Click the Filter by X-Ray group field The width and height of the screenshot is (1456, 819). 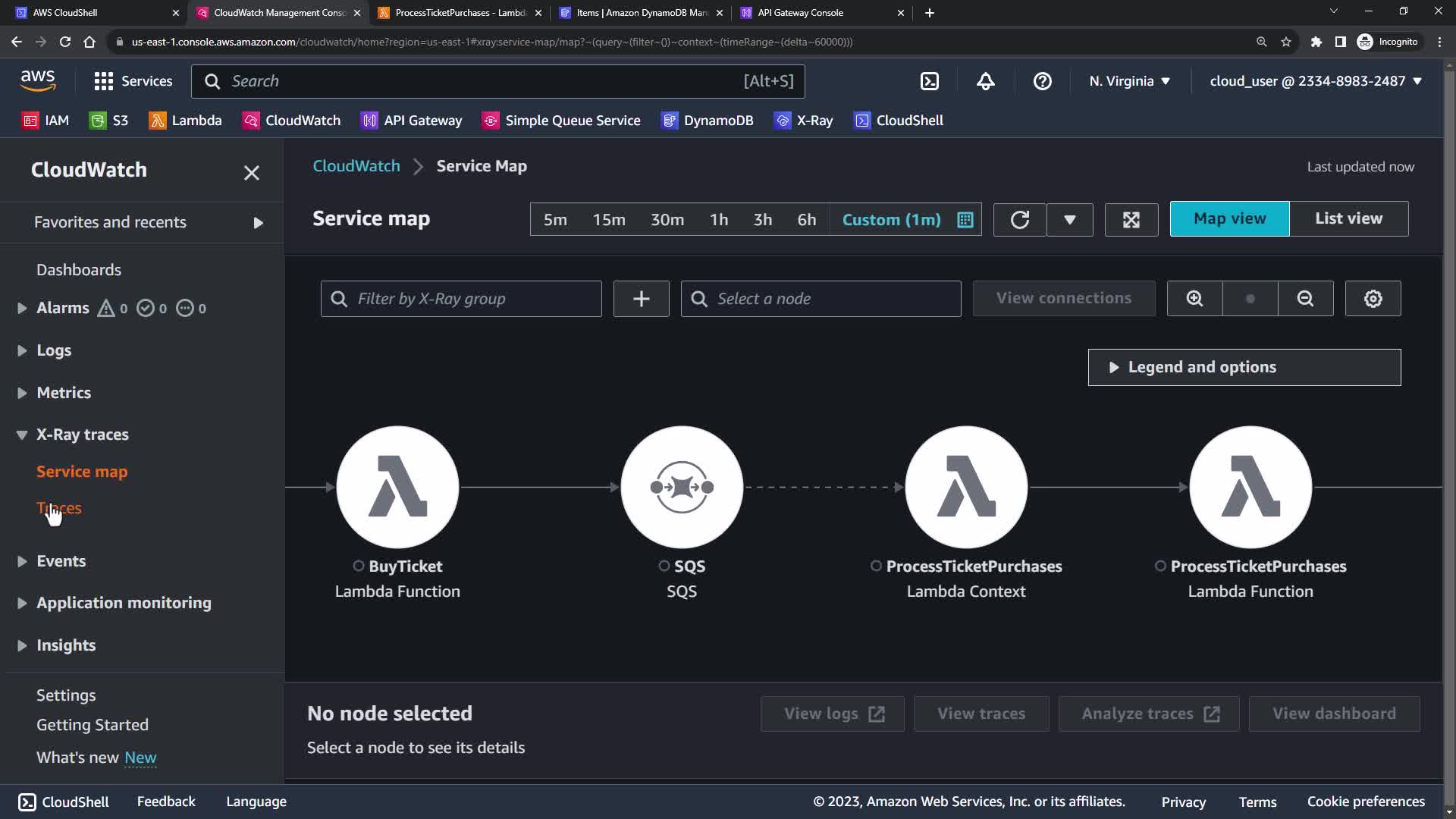coord(461,299)
